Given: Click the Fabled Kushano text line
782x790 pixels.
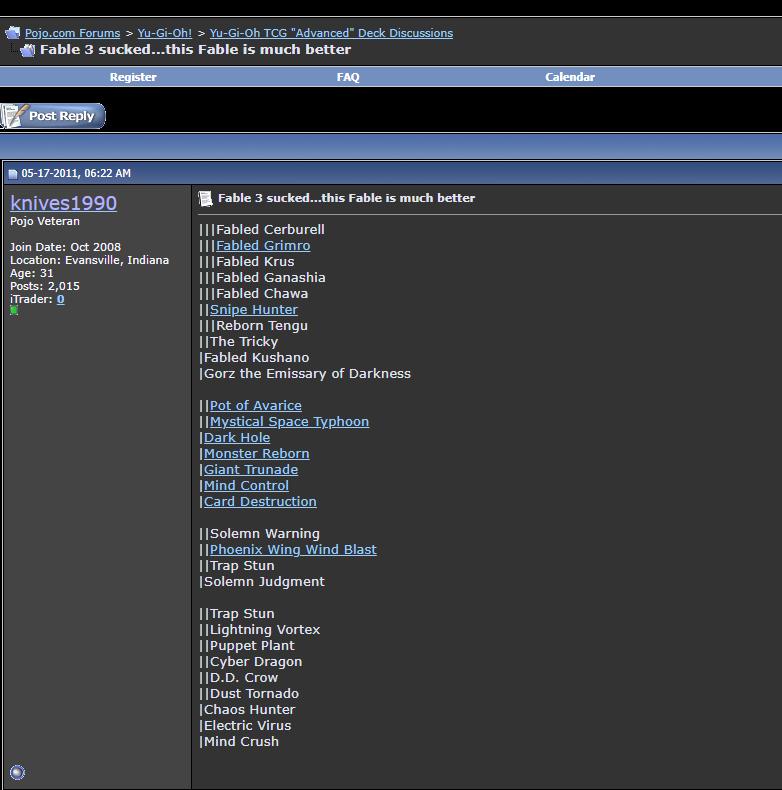Looking at the screenshot, I should [254, 358].
